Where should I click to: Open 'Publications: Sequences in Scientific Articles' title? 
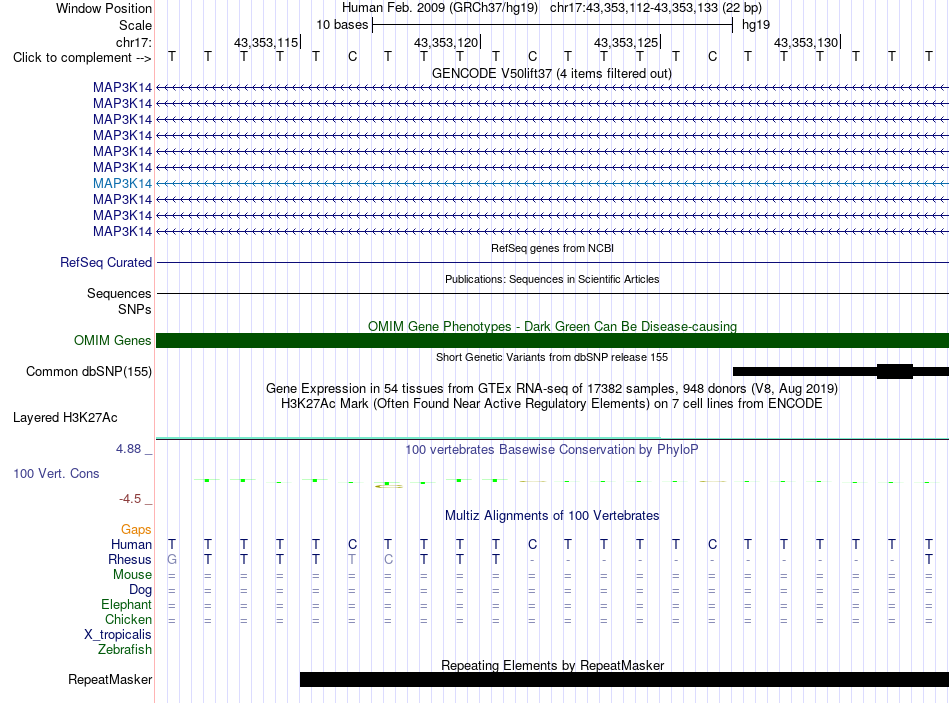(x=552, y=279)
